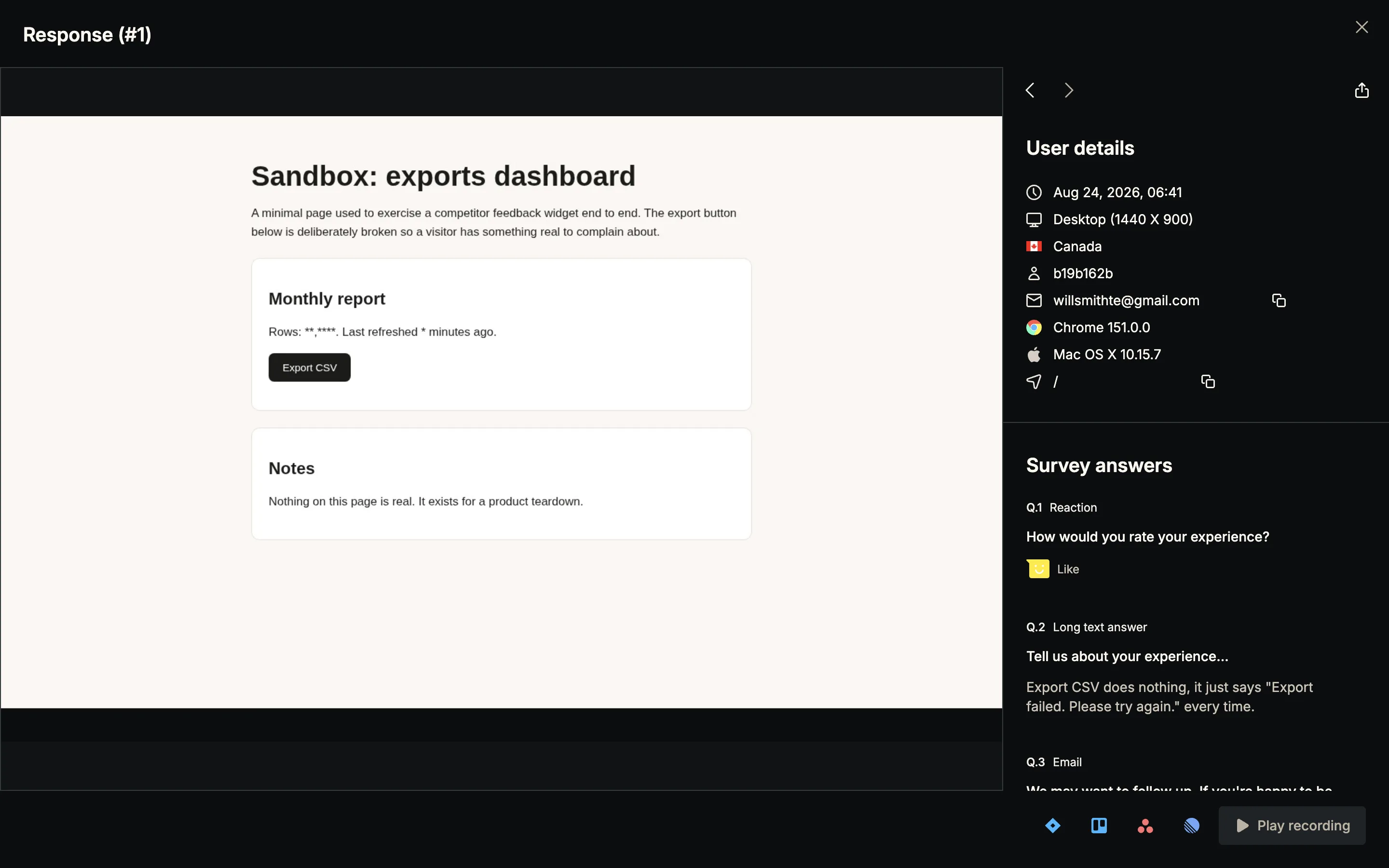Click the Chrome browser icon
The image size is (1389, 868).
pos(1034,327)
